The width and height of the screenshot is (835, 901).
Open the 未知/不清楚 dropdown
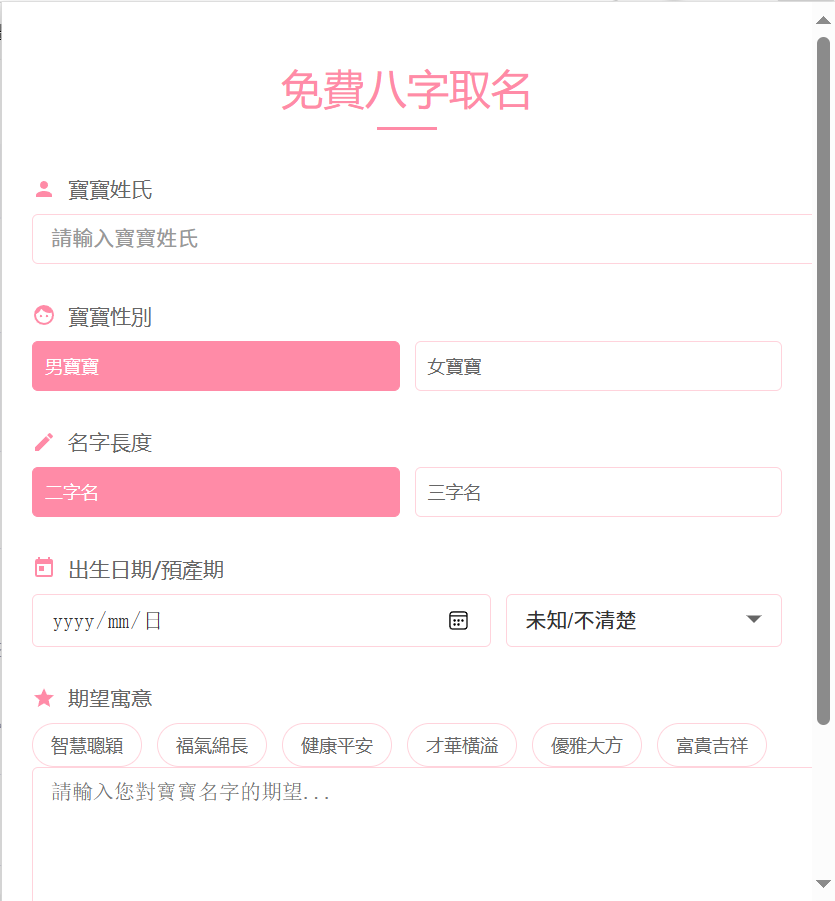(643, 620)
